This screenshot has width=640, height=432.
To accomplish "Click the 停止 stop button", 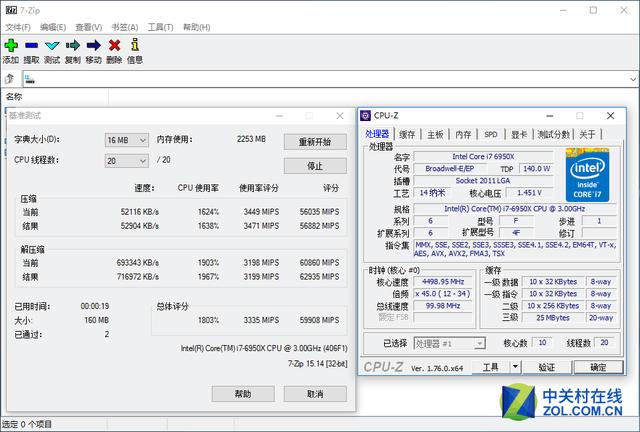I will tap(315, 166).
